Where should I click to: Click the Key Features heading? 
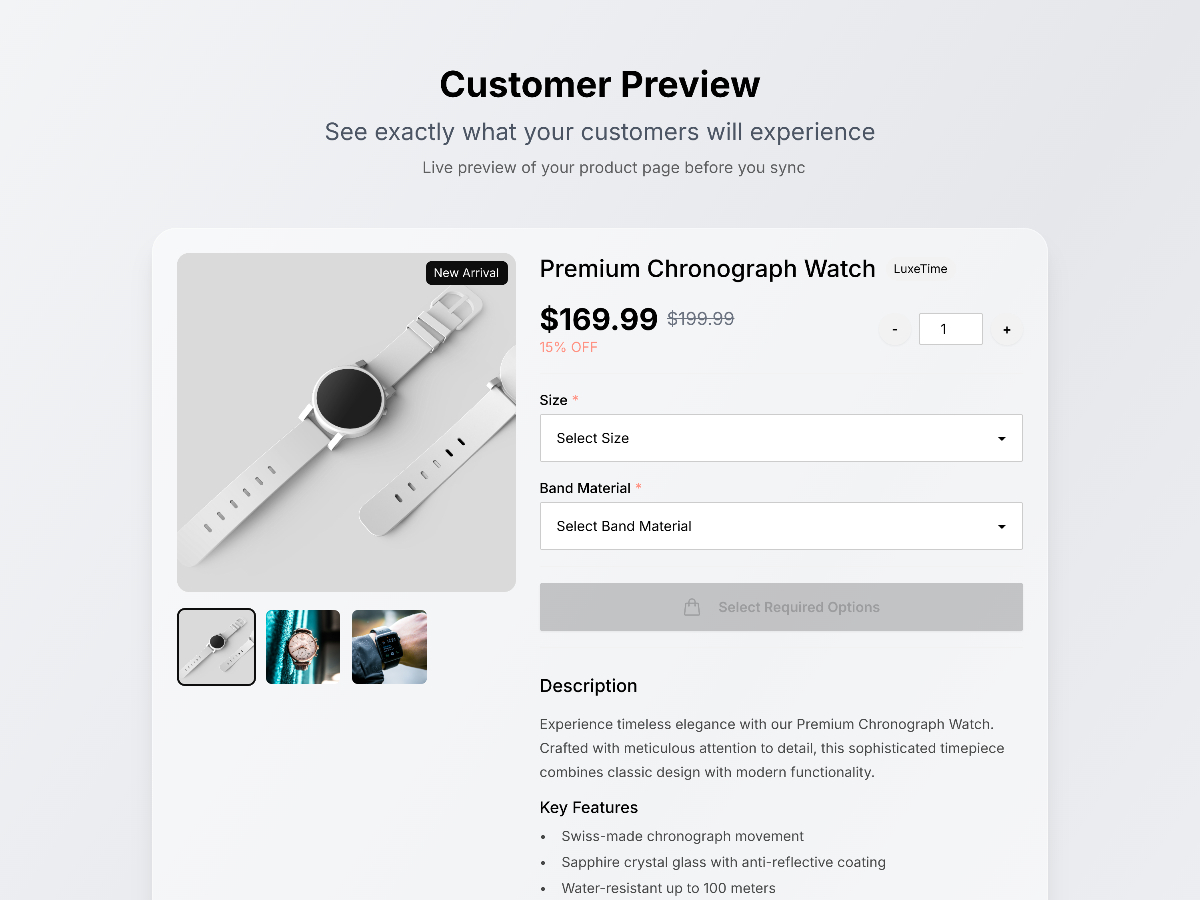[x=589, y=808]
